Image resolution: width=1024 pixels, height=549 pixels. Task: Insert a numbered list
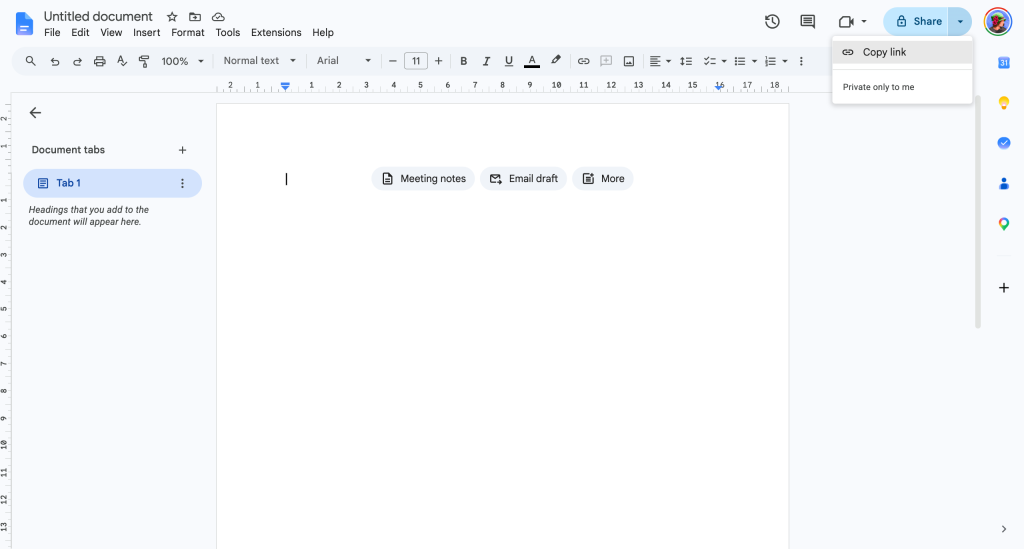771,61
